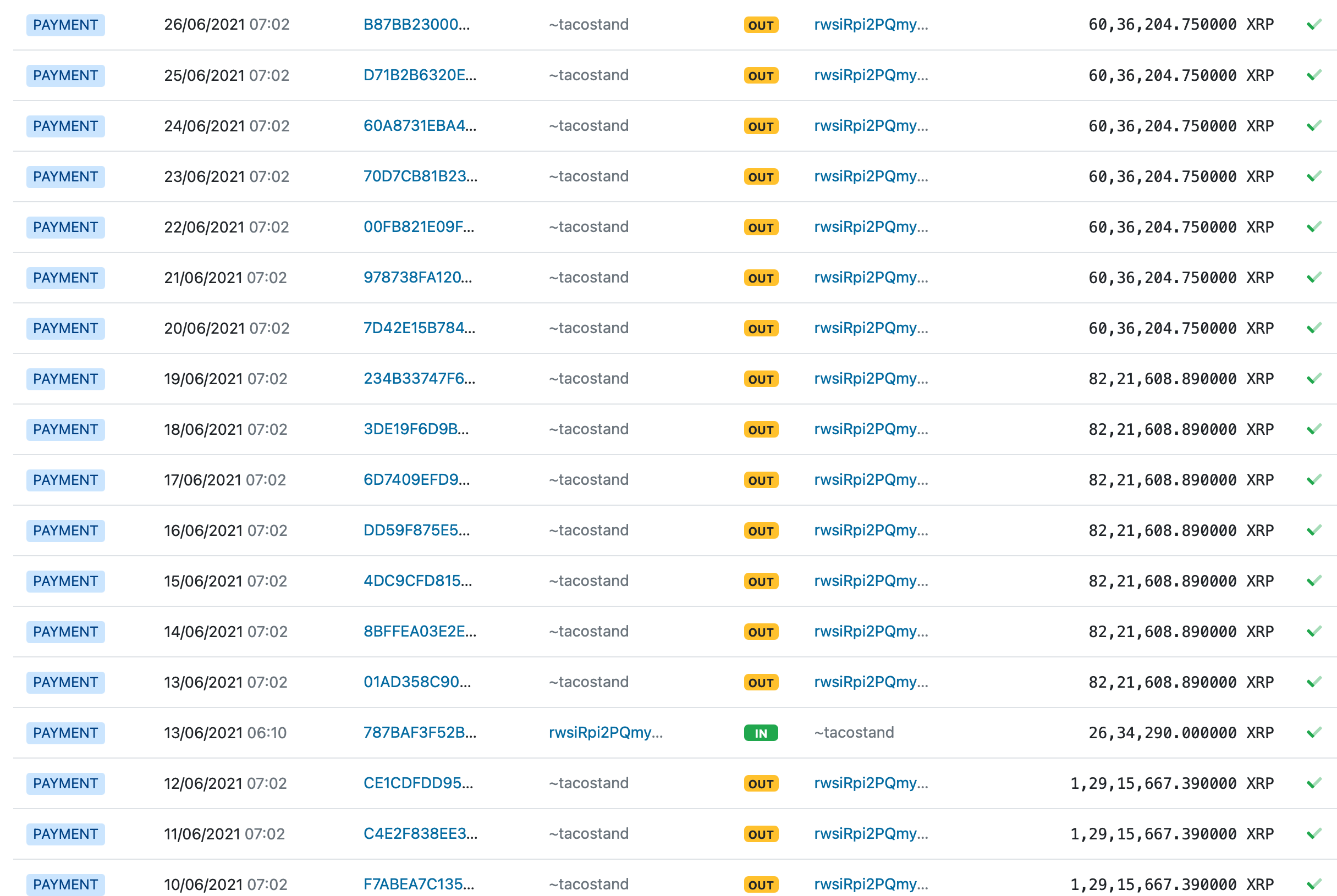Click the OUT badge on the 12/06/2021 row
This screenshot has height=896, width=1337.
(x=761, y=784)
